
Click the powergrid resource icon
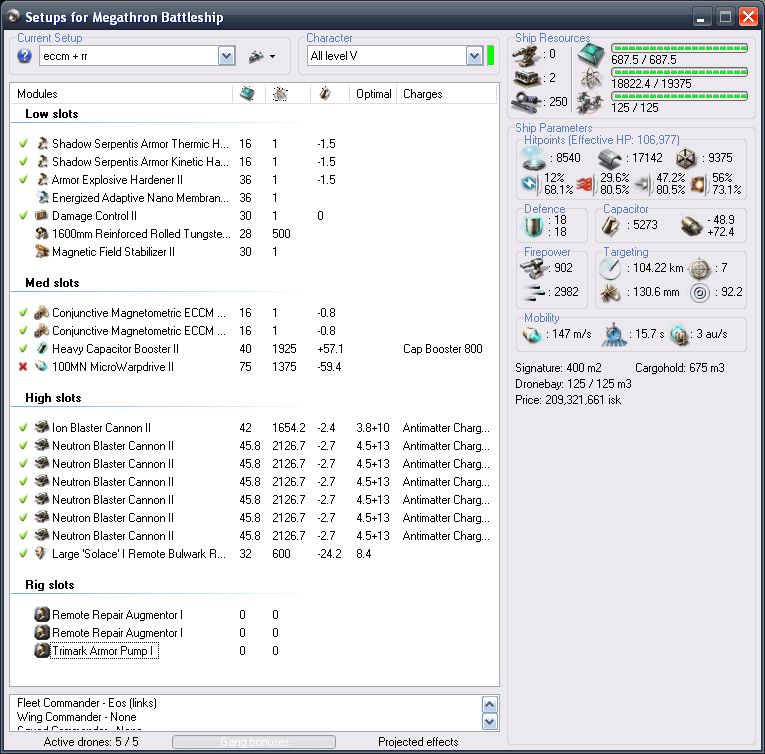coord(590,79)
